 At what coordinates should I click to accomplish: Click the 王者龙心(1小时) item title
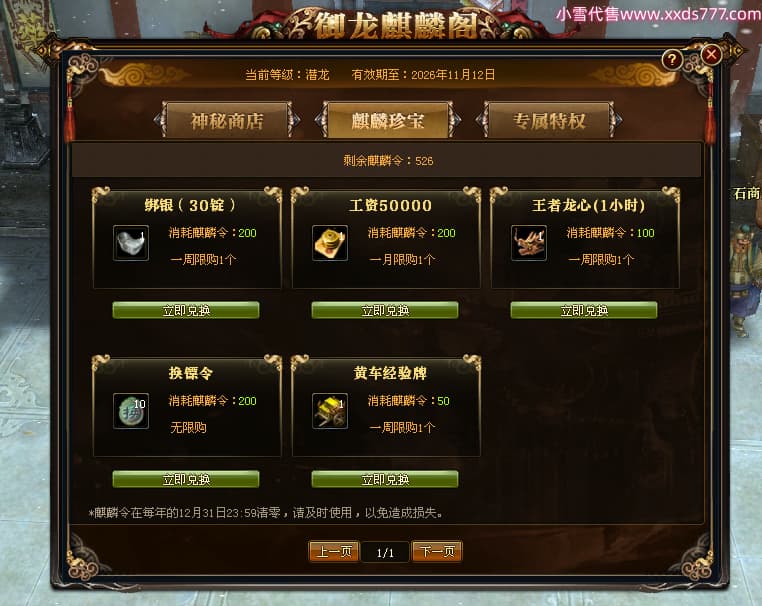click(x=589, y=206)
